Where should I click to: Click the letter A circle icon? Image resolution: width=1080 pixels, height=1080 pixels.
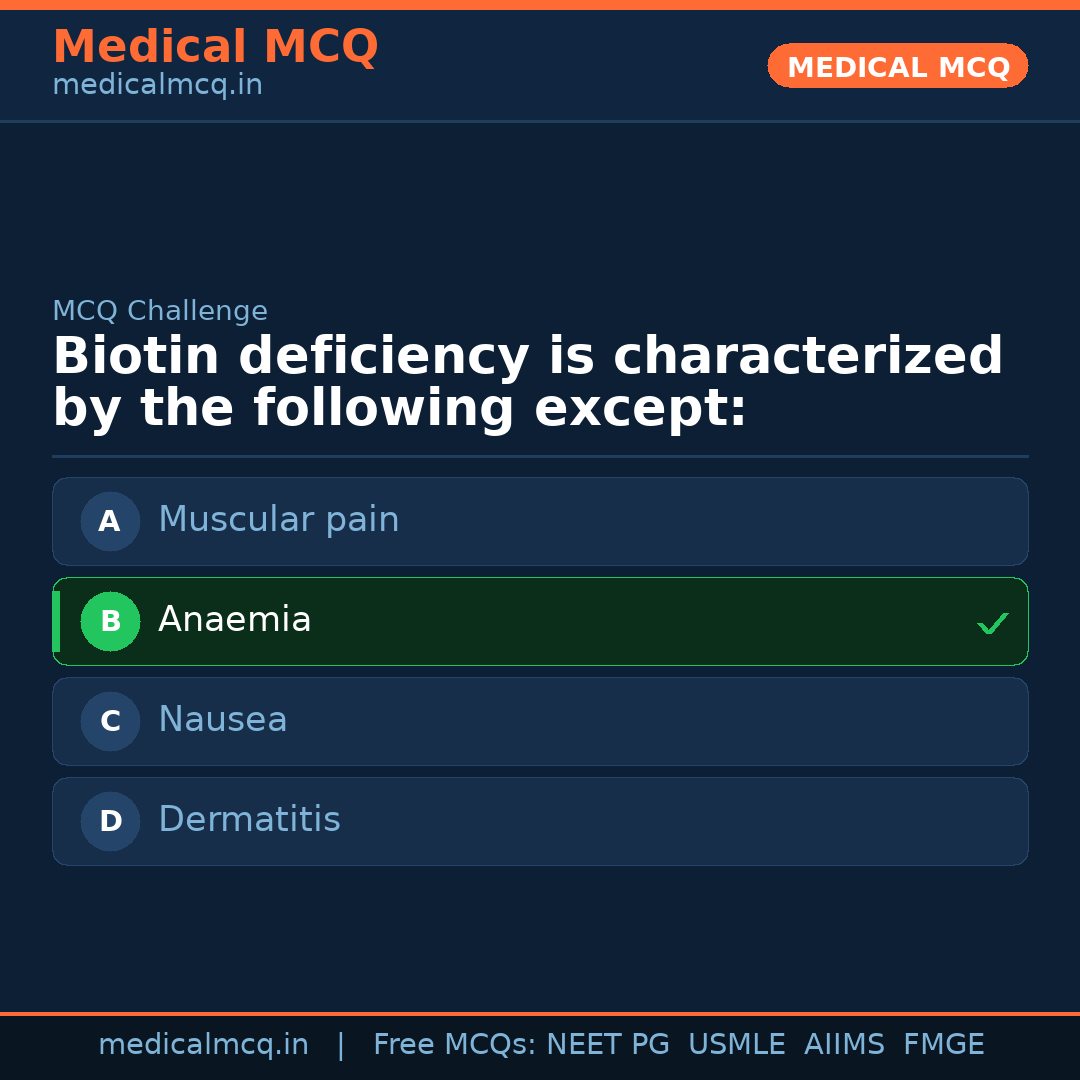pyautogui.click(x=110, y=521)
